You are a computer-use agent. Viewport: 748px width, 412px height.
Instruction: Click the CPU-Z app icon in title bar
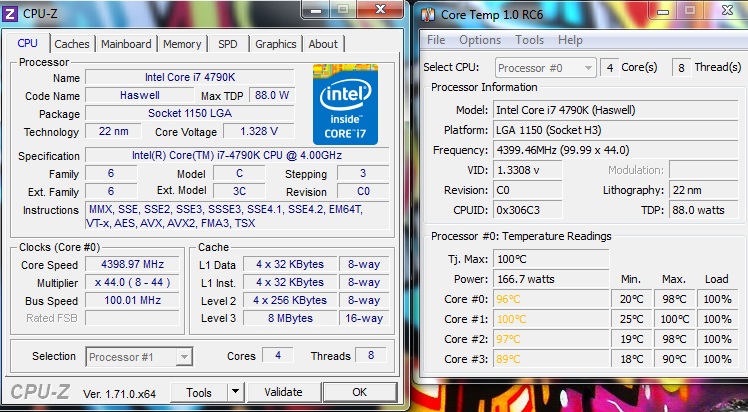click(x=10, y=13)
